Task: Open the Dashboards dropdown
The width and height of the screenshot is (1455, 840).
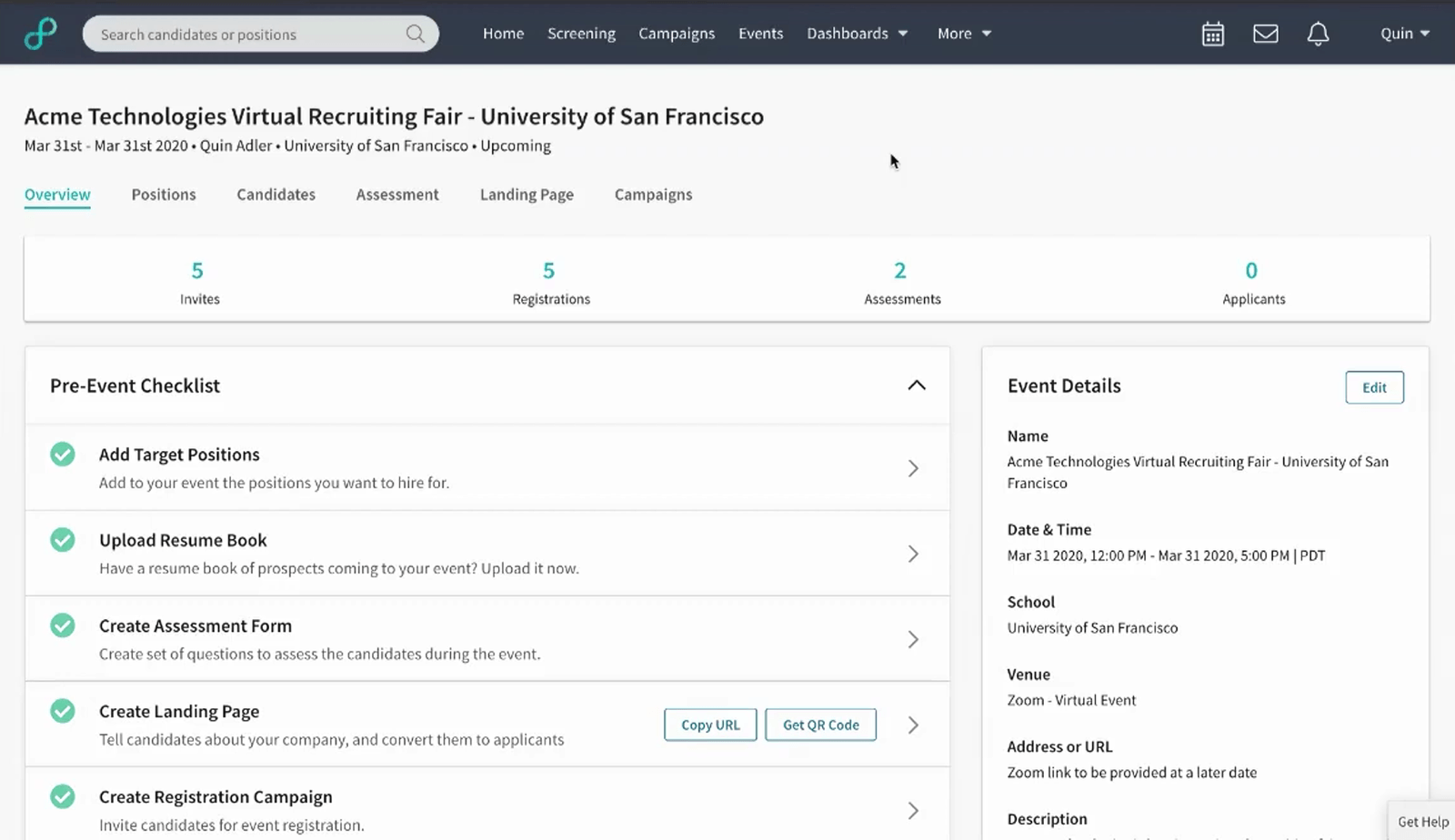Action: pyautogui.click(x=857, y=33)
